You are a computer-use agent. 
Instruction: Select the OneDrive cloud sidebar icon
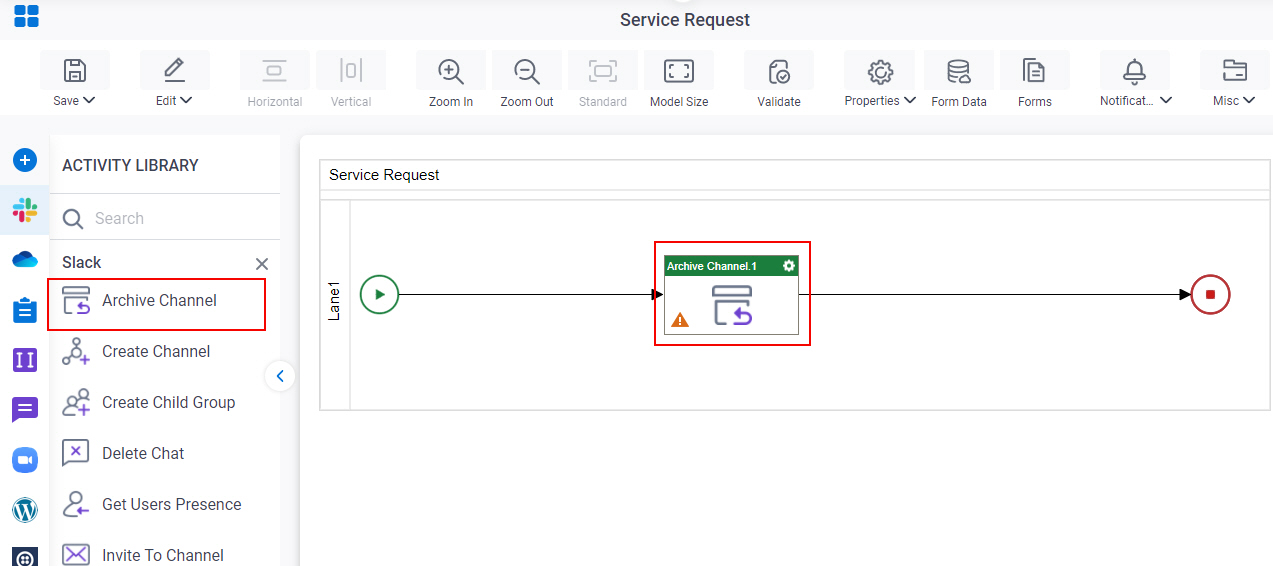click(x=25, y=260)
